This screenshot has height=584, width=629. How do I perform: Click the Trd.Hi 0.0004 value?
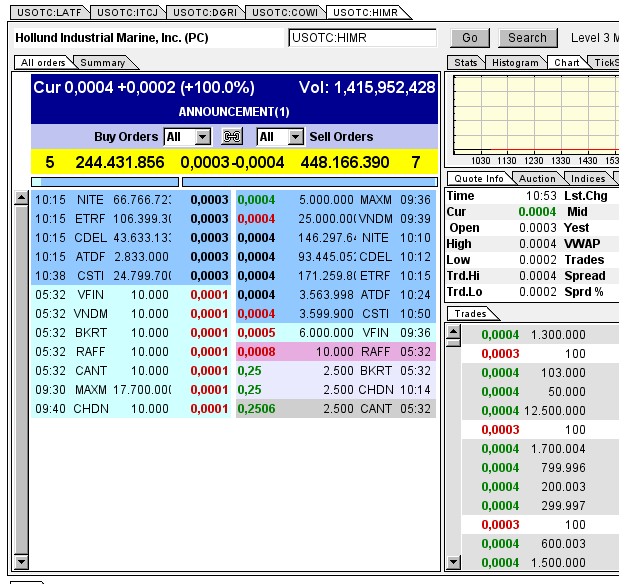[x=538, y=276]
